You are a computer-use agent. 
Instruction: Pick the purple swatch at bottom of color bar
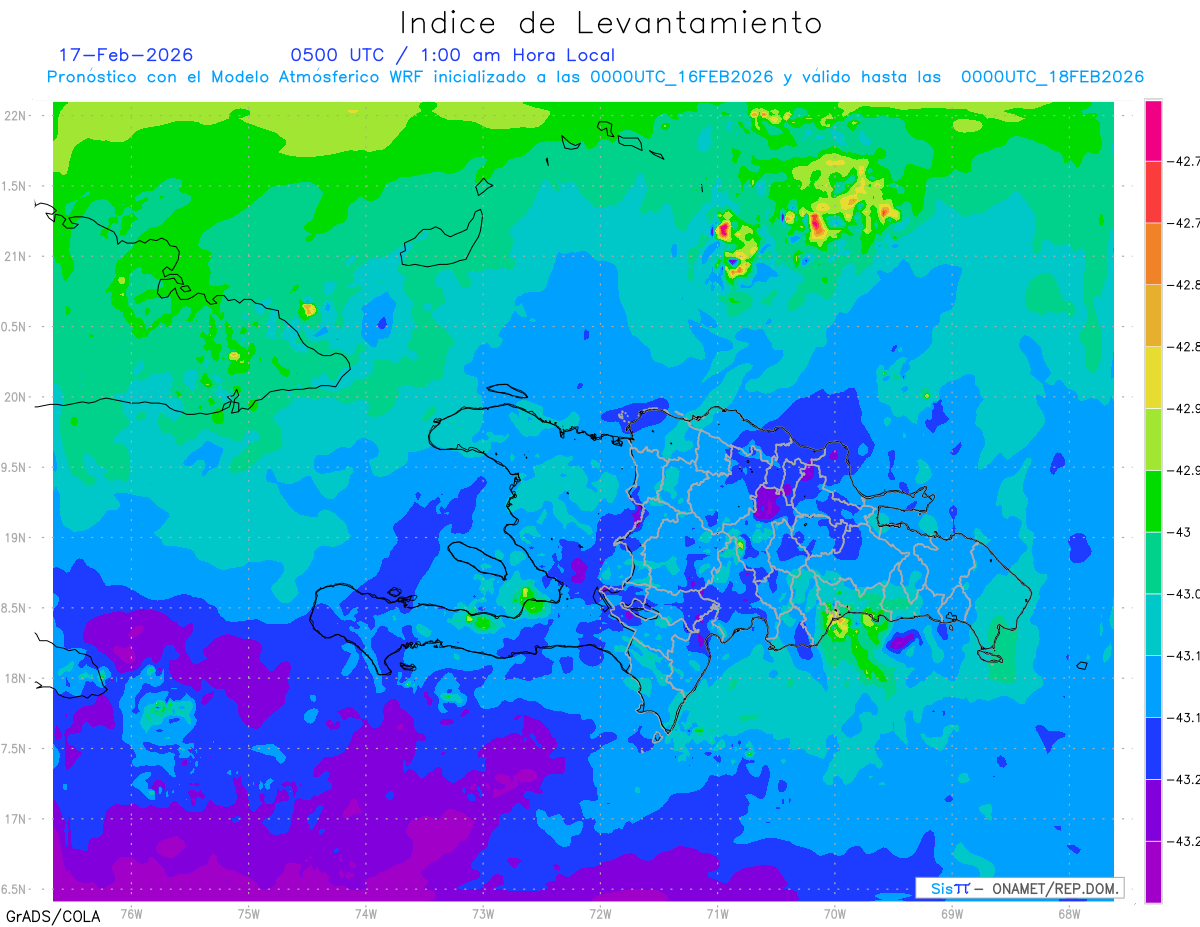coord(1153,872)
